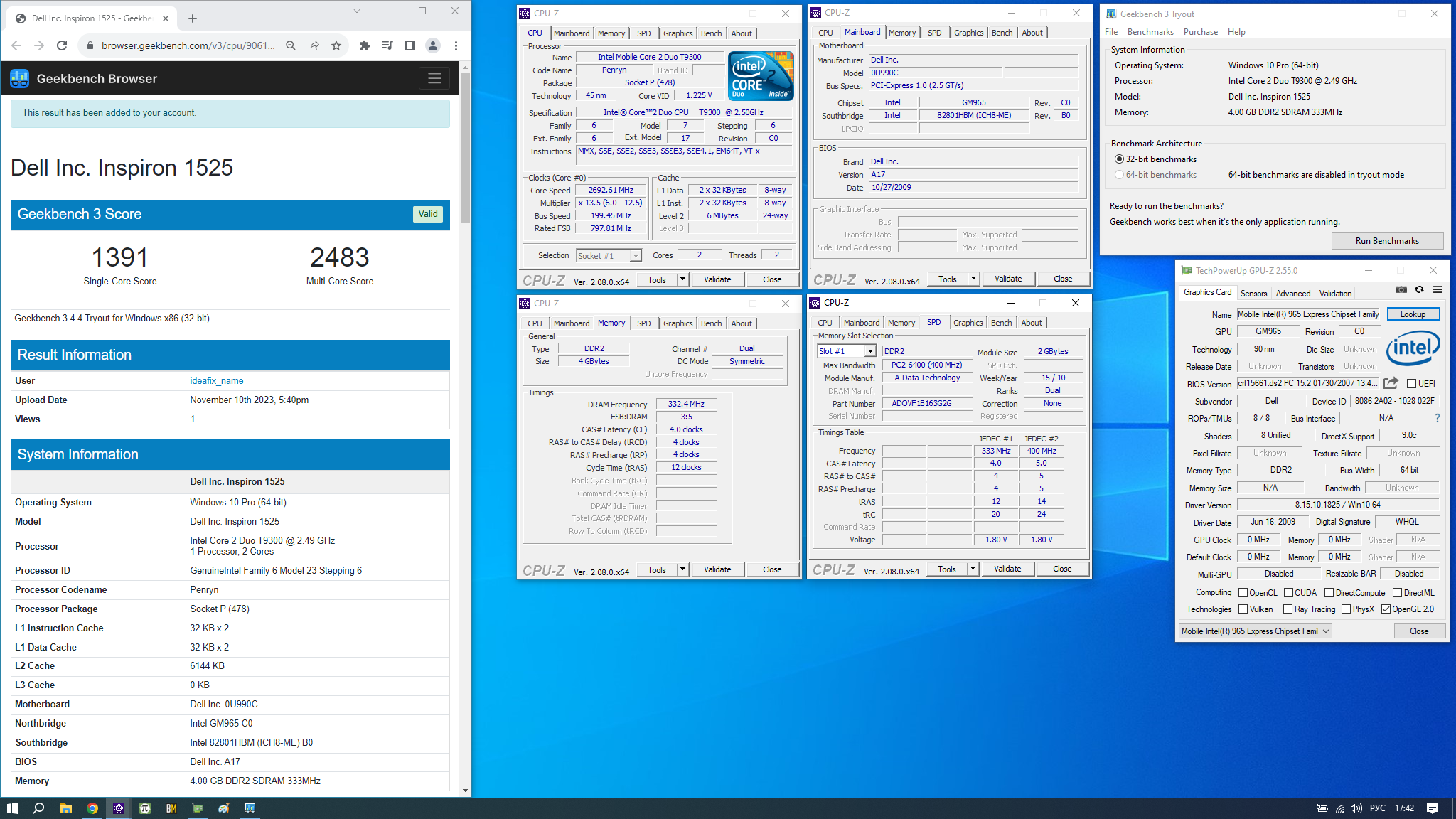The image size is (1456, 819).
Task: Open the Socket #1 selection dropdown in CPU-Z
Action: coord(636,255)
